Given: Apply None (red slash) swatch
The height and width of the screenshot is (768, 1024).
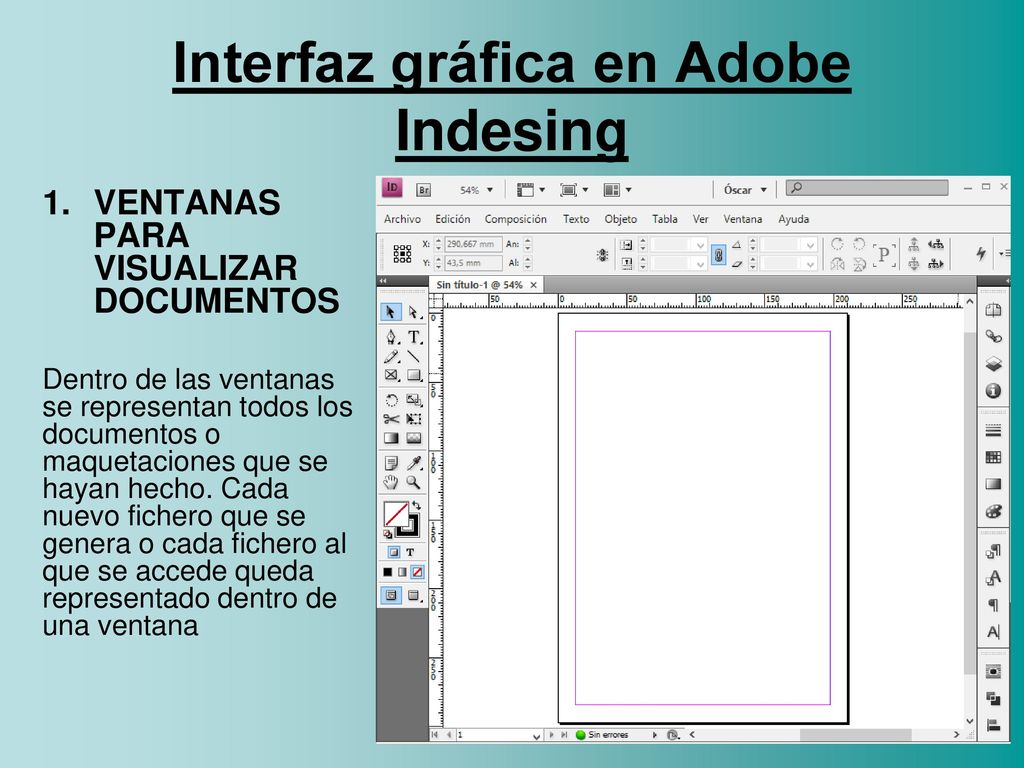Looking at the screenshot, I should point(417,572).
